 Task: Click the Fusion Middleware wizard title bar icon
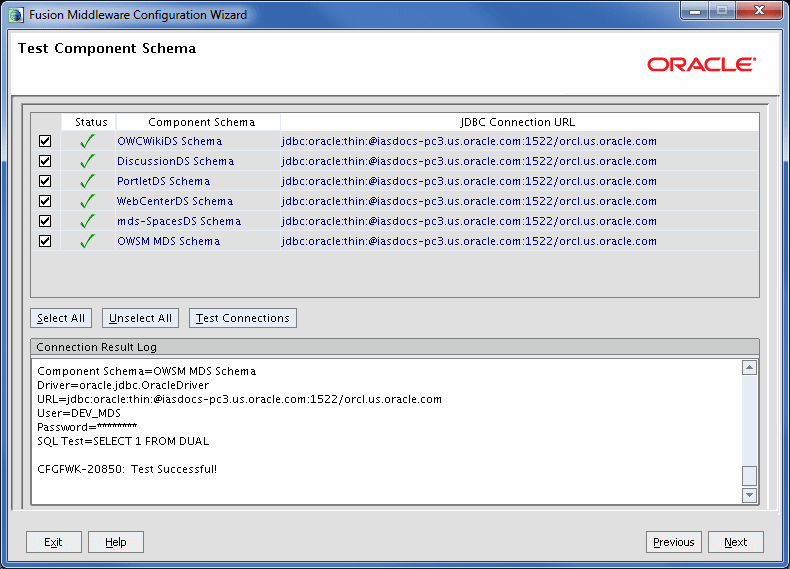[x=16, y=15]
